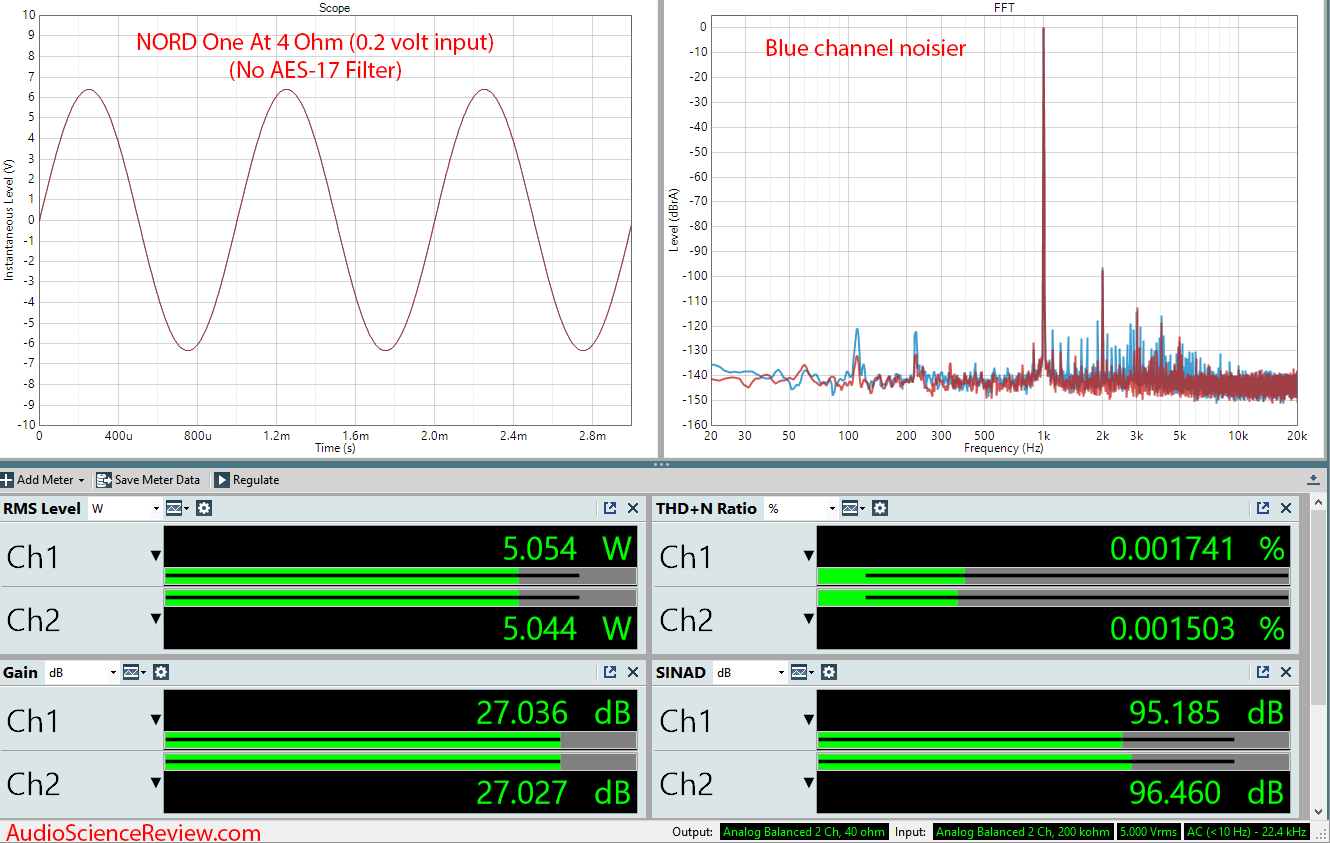
Task: Expand Ch1 arrow in RMS Level meter
Action: pos(155,555)
